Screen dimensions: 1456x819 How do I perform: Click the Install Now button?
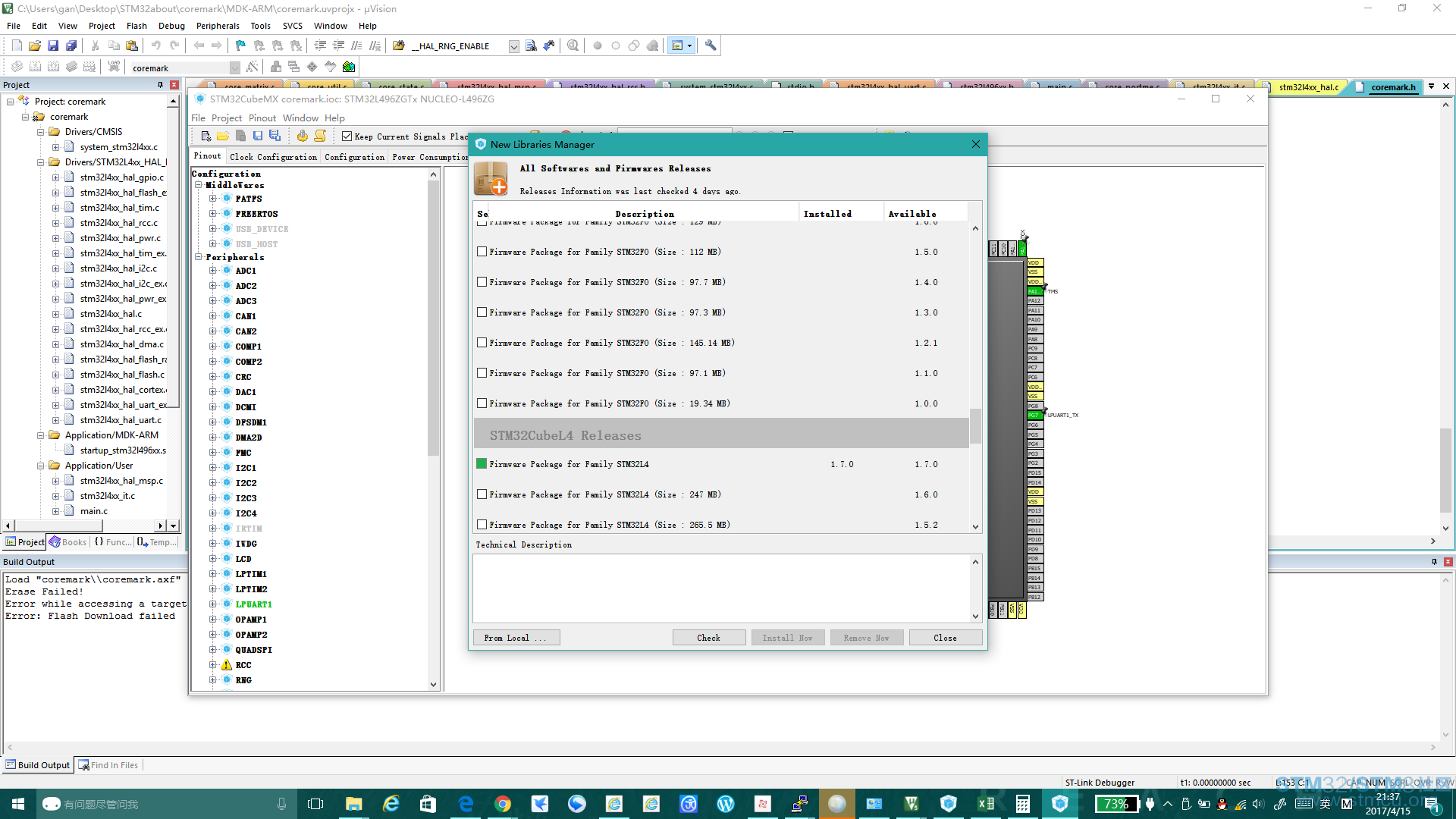(788, 638)
